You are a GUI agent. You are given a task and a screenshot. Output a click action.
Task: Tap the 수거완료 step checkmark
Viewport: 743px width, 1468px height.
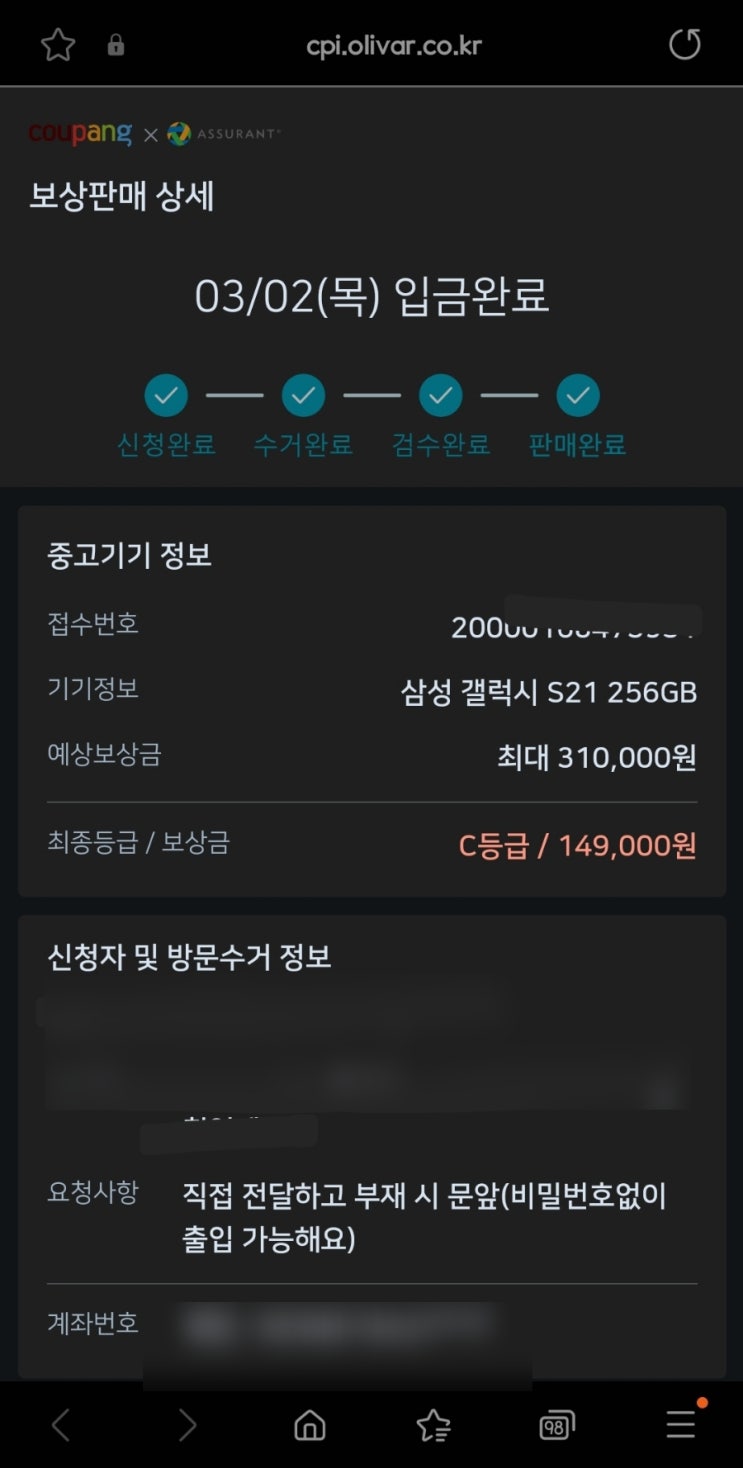(x=303, y=396)
